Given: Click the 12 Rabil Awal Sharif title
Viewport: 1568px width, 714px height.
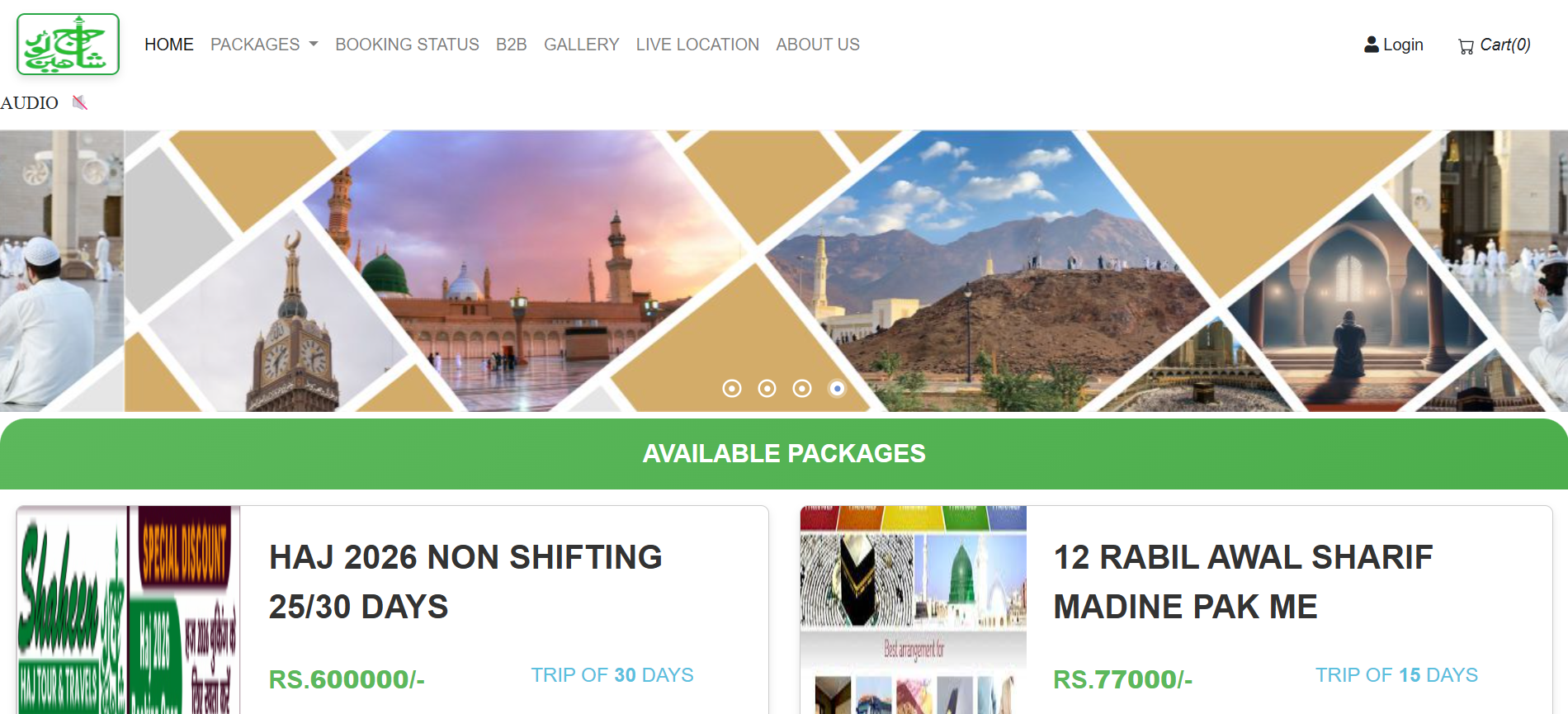Looking at the screenshot, I should click(x=1243, y=582).
